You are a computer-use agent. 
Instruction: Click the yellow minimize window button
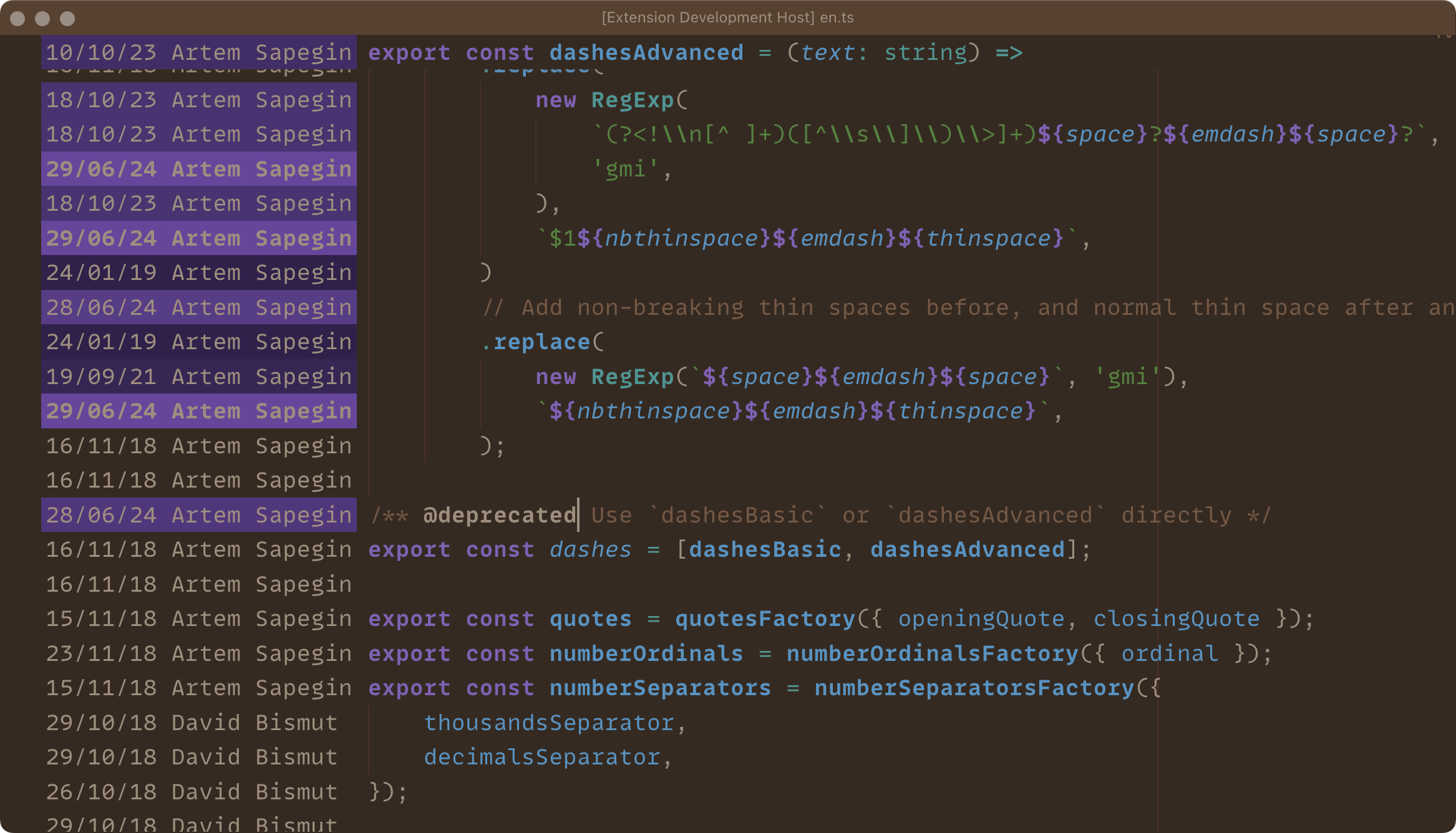42,19
